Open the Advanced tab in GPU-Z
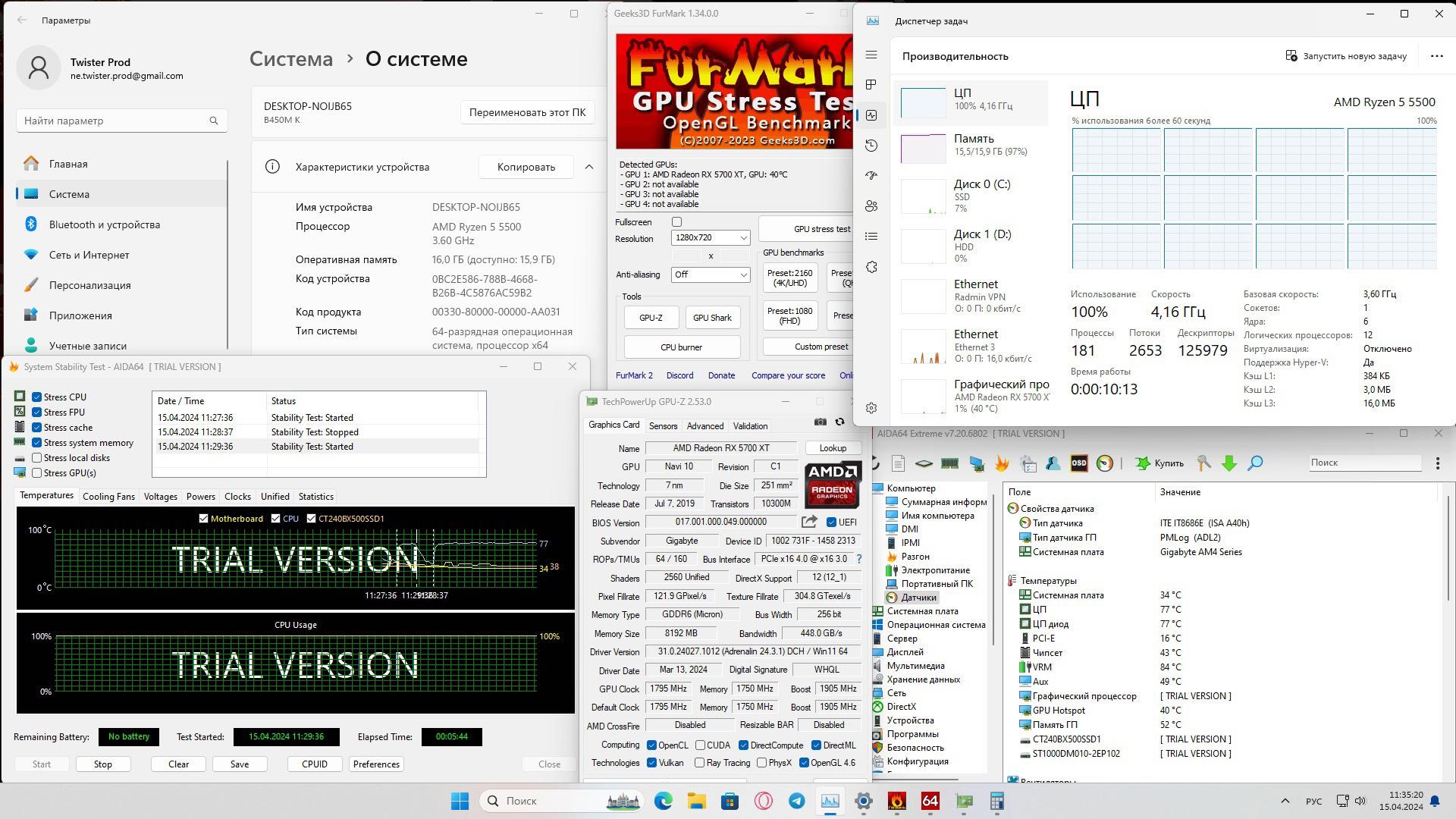This screenshot has width=1456, height=819. 705,426
